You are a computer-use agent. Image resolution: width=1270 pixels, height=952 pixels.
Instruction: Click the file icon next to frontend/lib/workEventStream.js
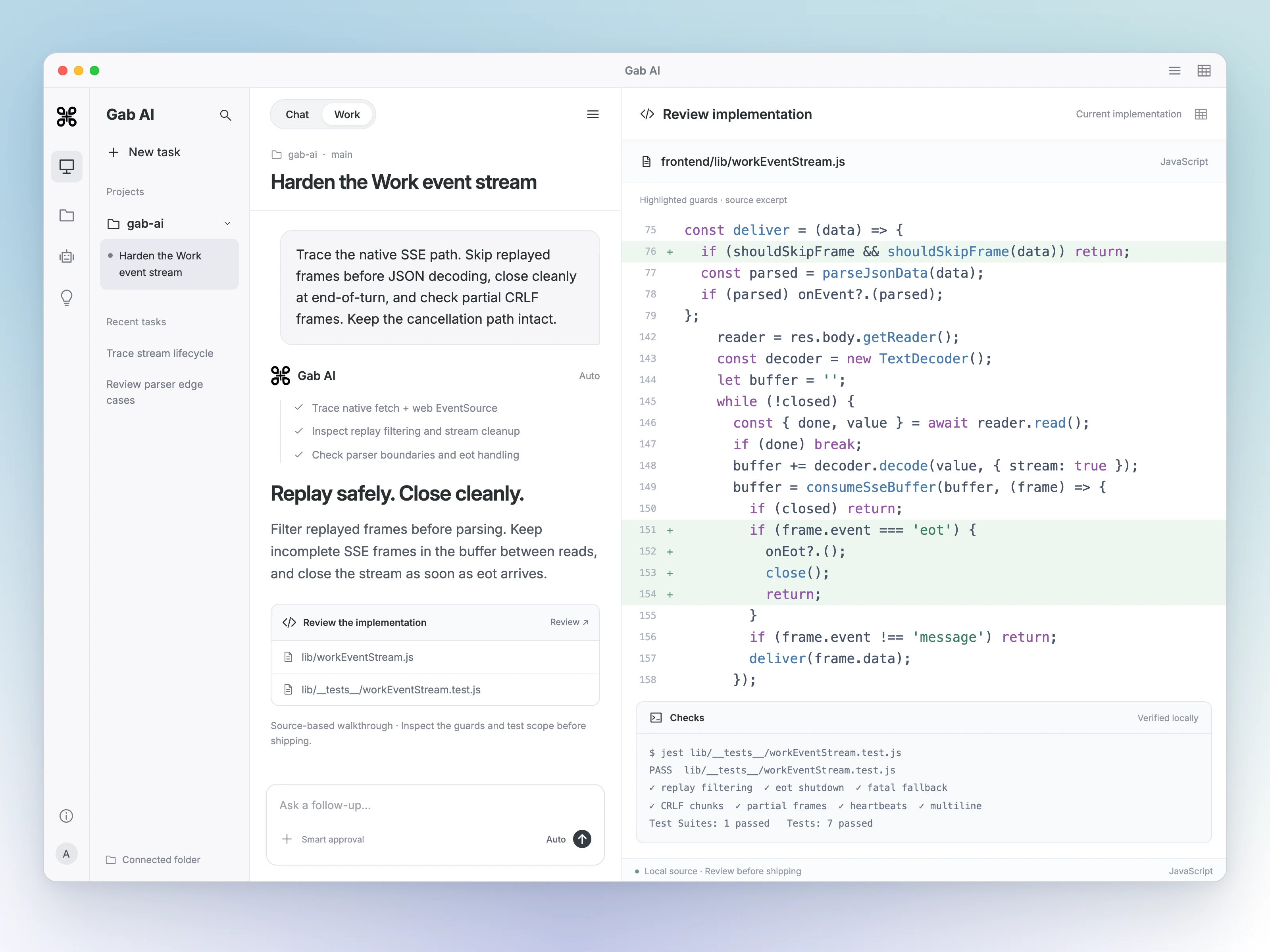[x=647, y=162]
